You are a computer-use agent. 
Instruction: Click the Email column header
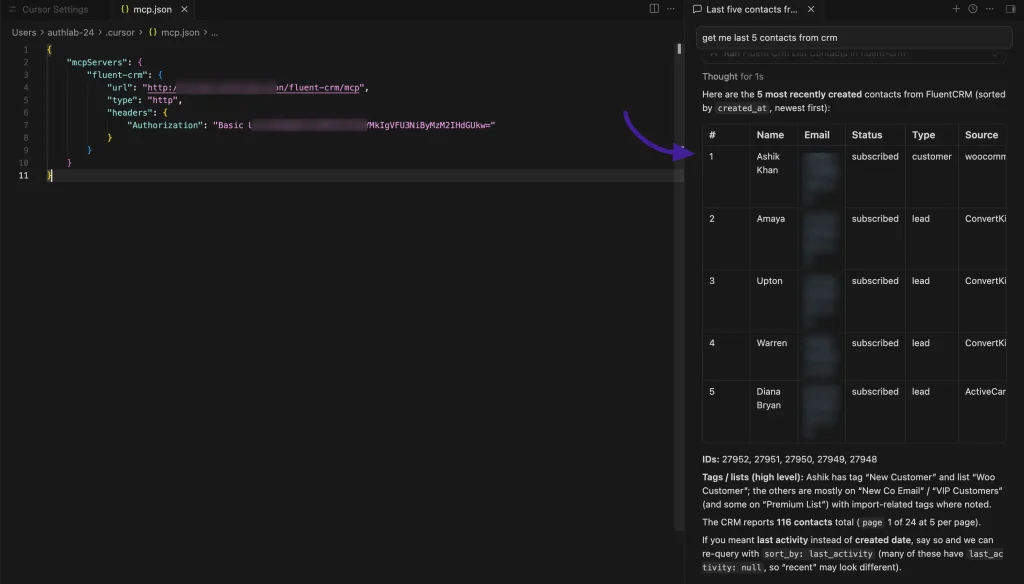tap(817, 135)
